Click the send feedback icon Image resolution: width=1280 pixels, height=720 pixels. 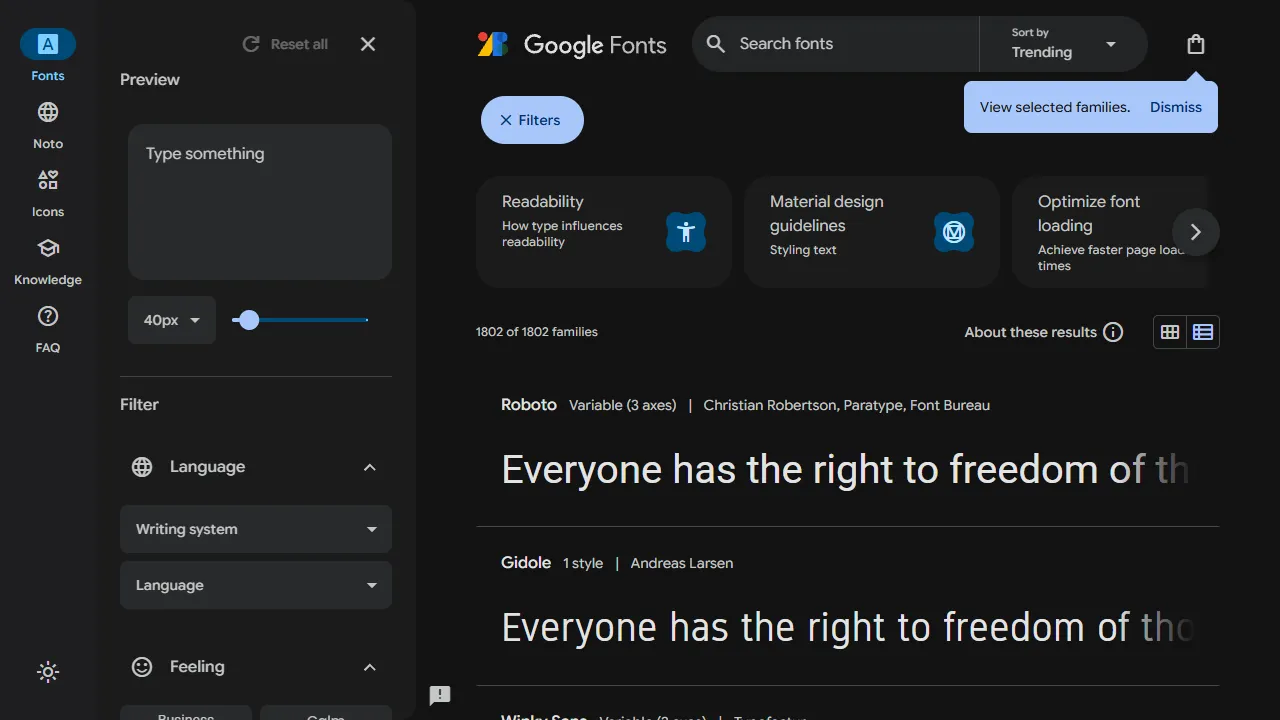coord(440,696)
